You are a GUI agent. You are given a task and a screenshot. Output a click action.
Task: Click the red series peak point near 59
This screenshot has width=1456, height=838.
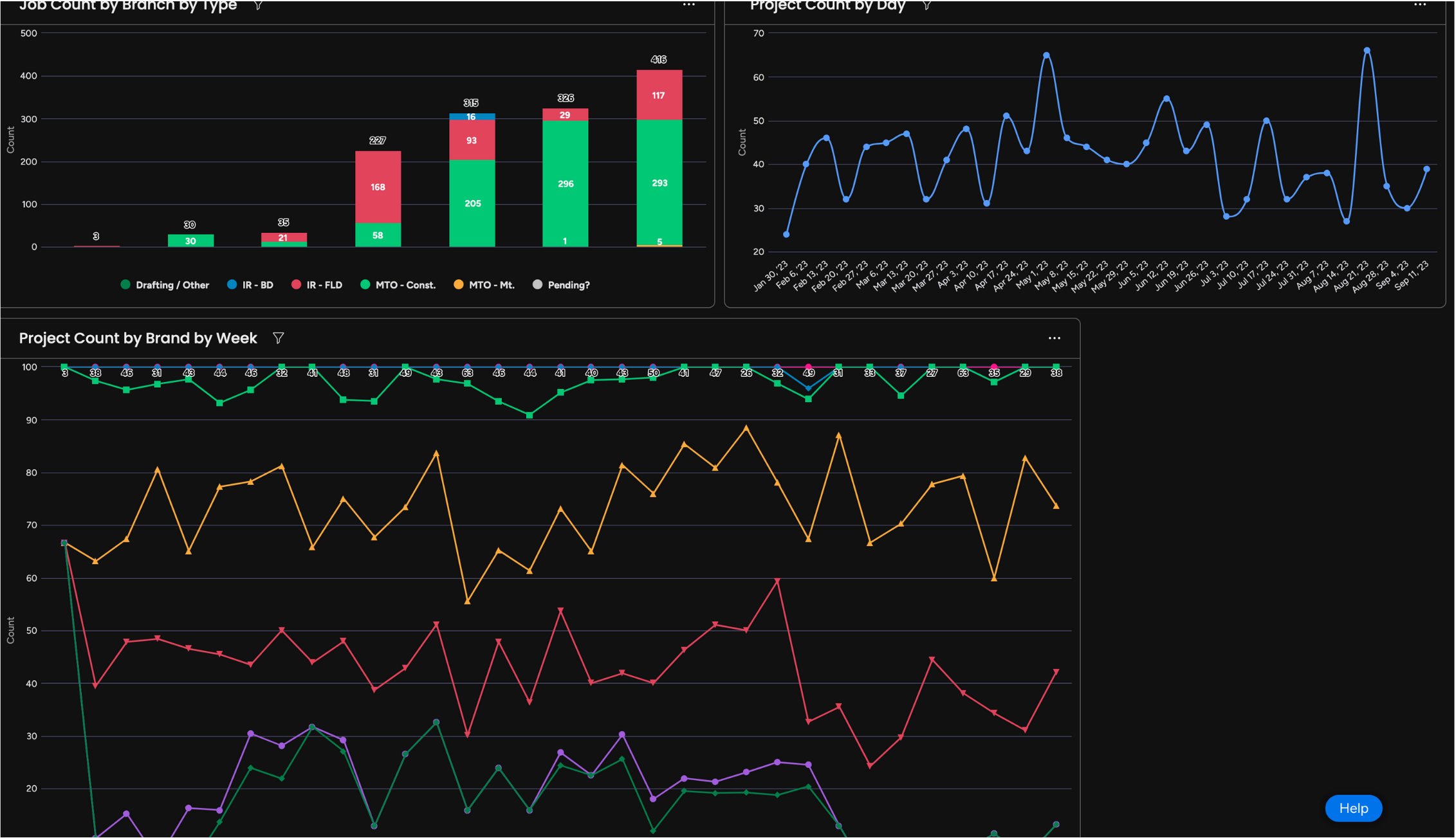777,581
